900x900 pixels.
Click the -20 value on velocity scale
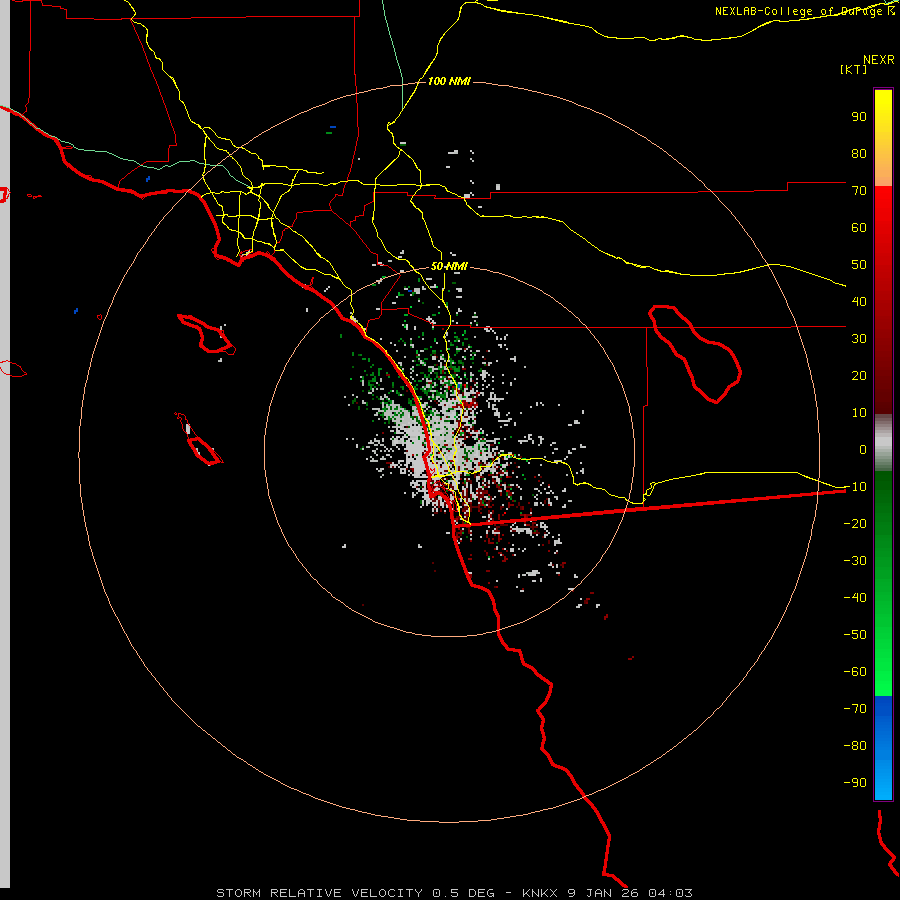click(855, 523)
